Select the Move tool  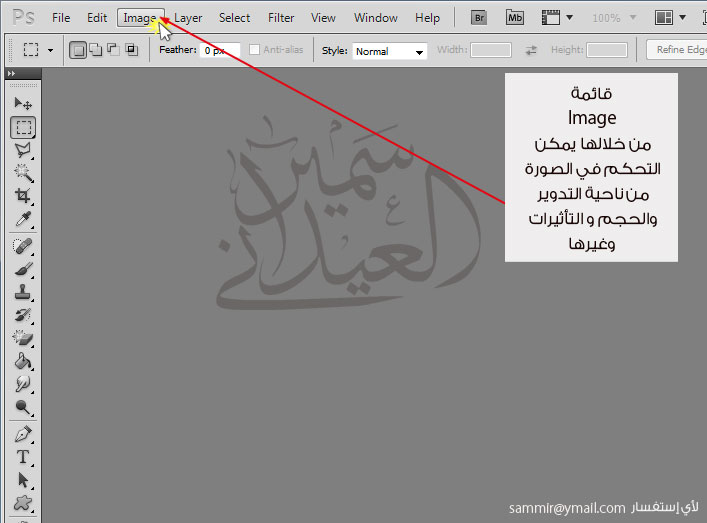pos(23,104)
